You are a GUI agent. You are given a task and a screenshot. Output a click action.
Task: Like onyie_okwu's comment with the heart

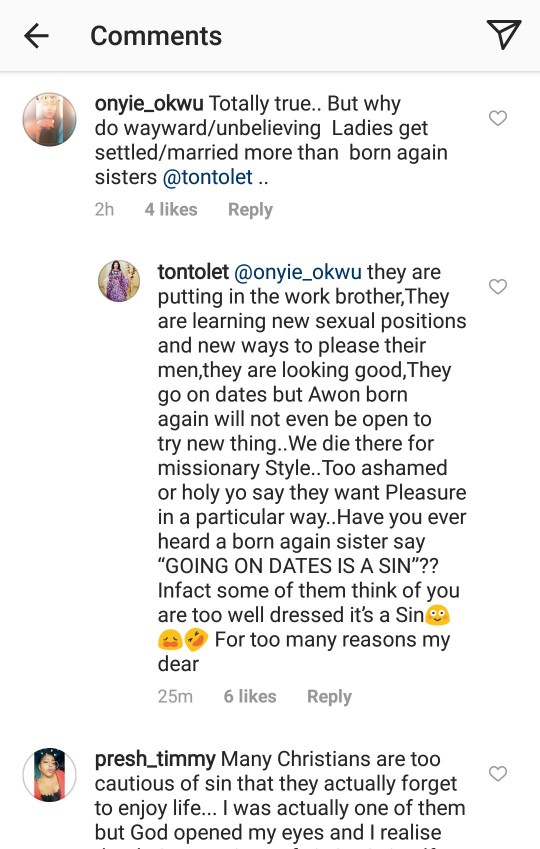tap(498, 117)
